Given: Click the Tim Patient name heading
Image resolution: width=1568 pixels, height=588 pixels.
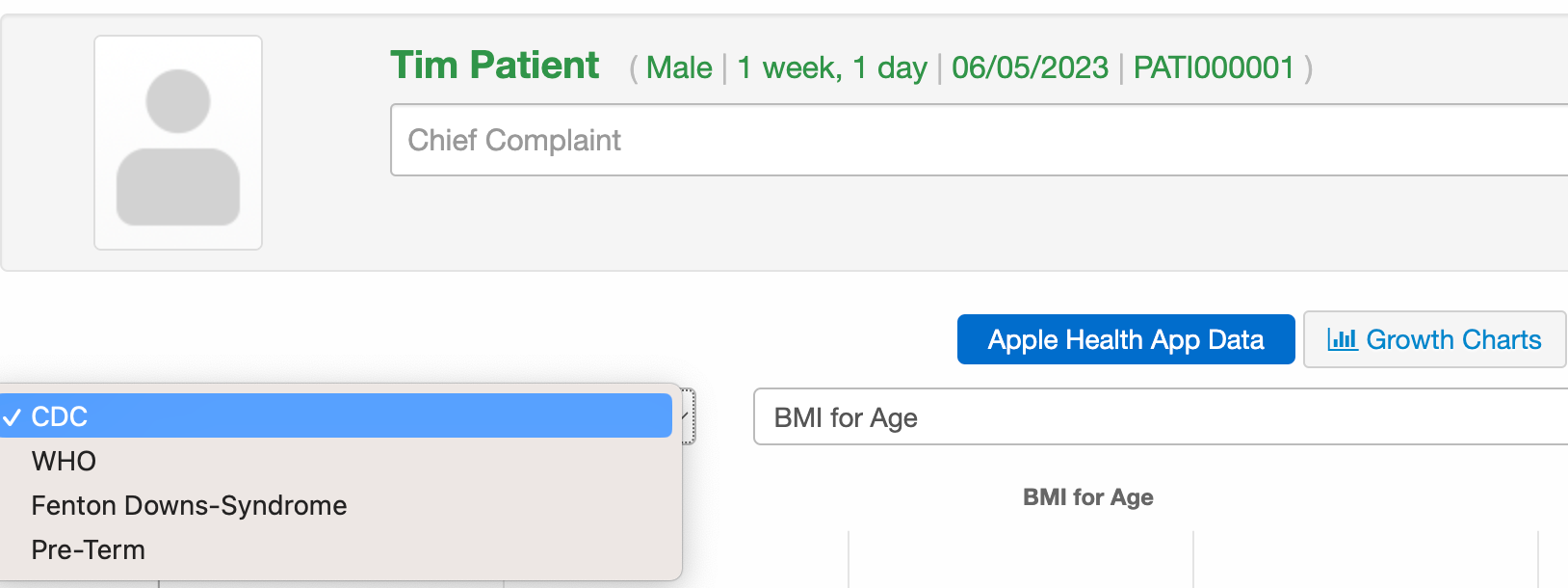Looking at the screenshot, I should point(494,66).
